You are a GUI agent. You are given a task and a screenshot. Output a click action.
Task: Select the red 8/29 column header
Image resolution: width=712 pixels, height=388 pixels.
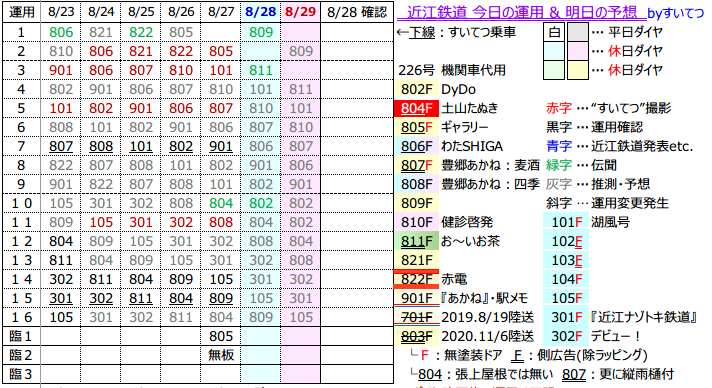tap(301, 12)
